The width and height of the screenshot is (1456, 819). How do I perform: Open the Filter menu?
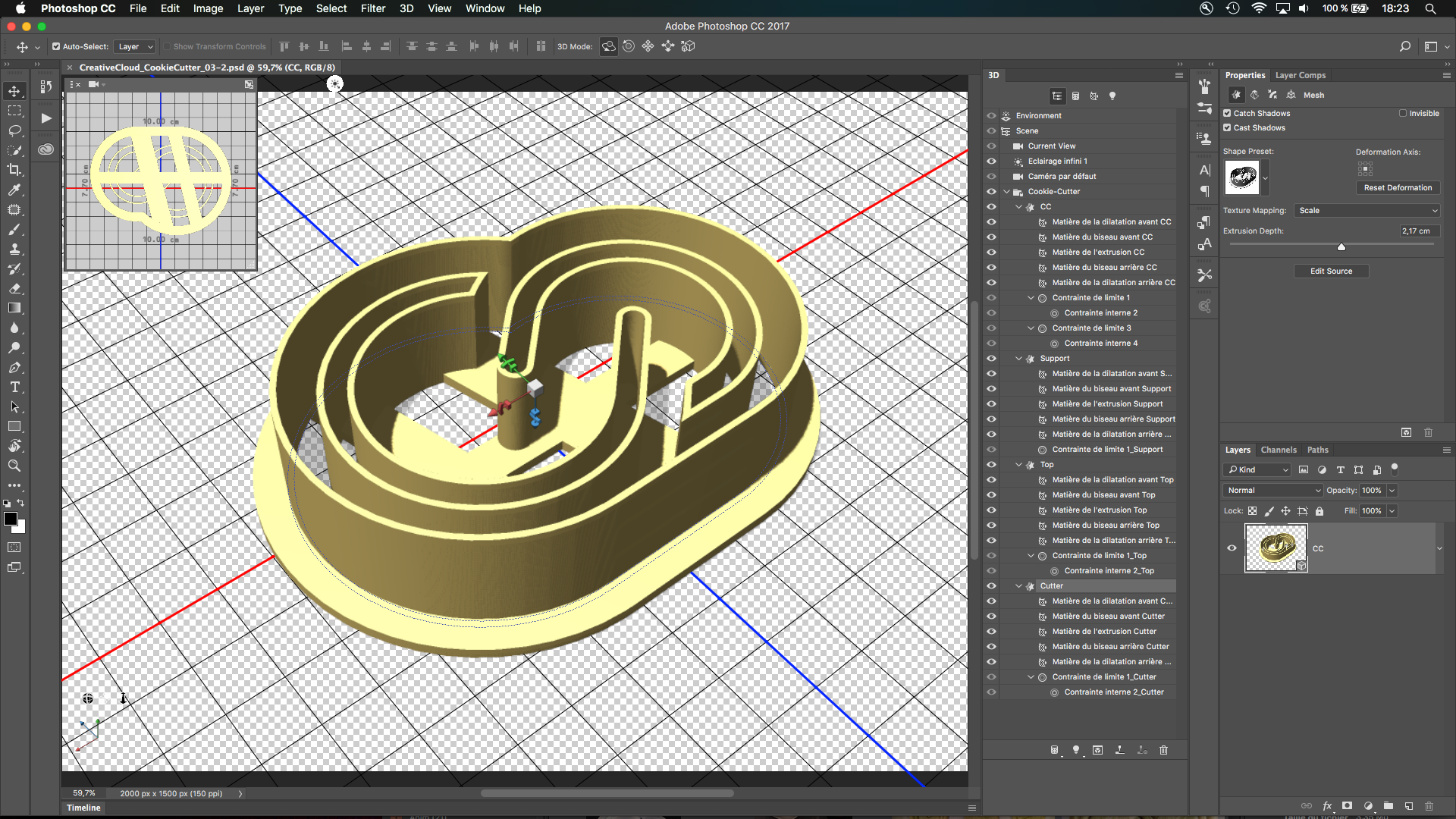372,8
